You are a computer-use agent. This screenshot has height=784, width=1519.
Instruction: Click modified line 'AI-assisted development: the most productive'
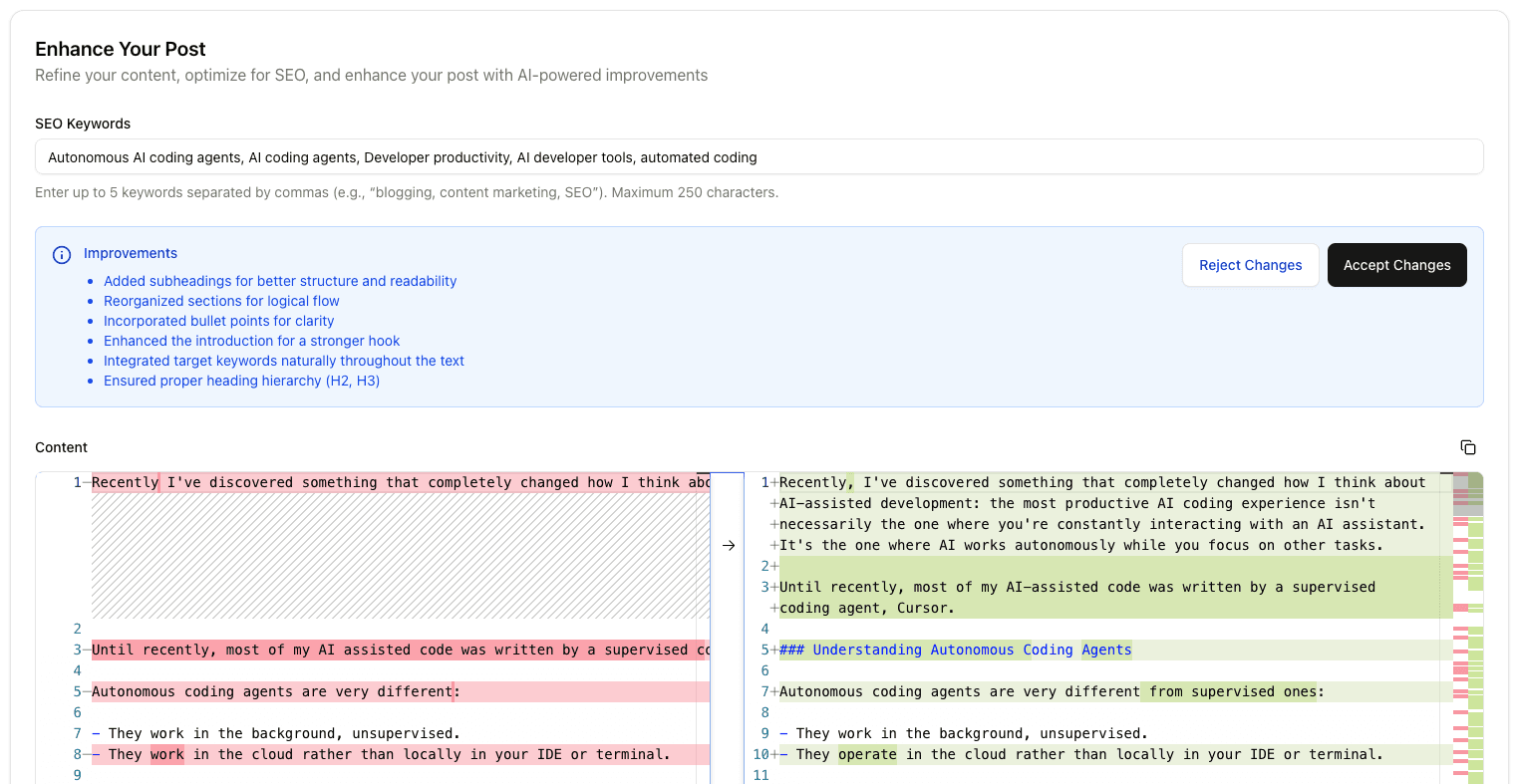click(x=1077, y=503)
